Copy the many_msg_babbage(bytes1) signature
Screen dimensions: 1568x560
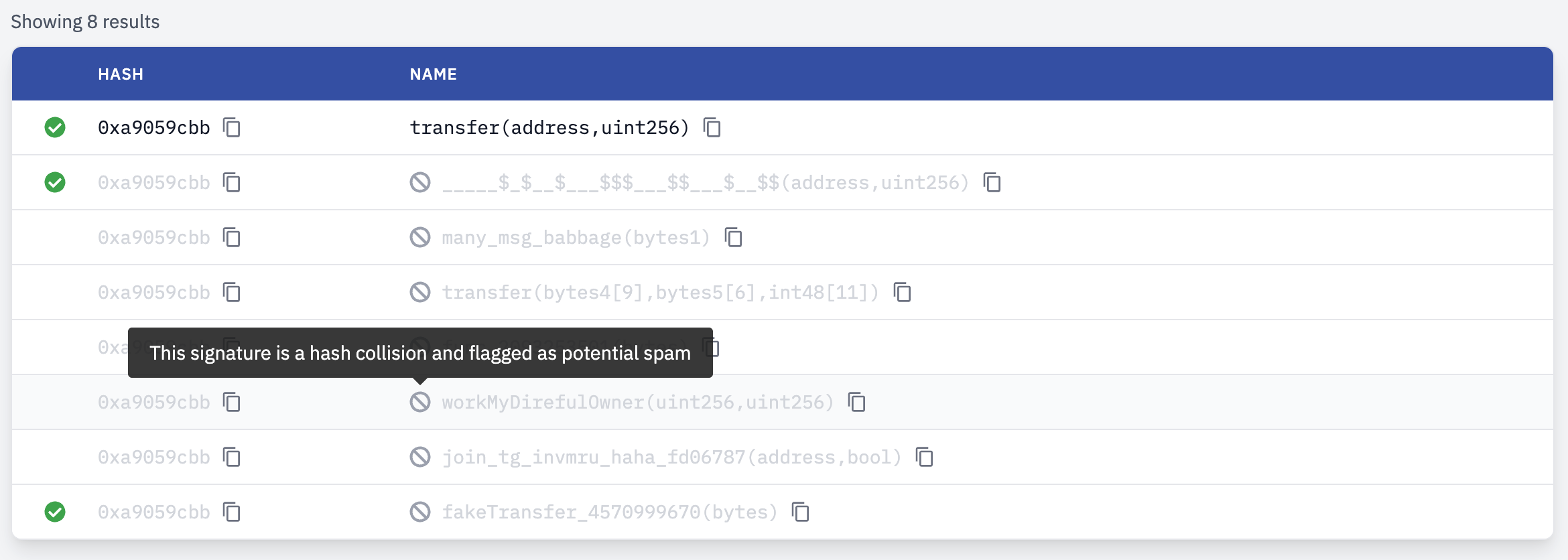point(734,237)
